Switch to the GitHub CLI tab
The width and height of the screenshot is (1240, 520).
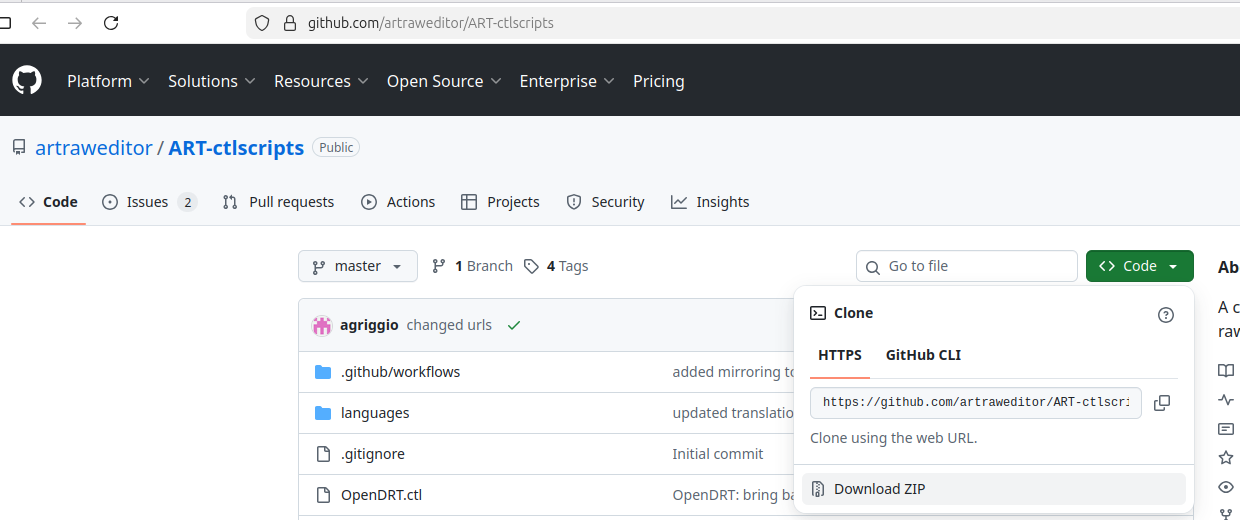point(923,355)
